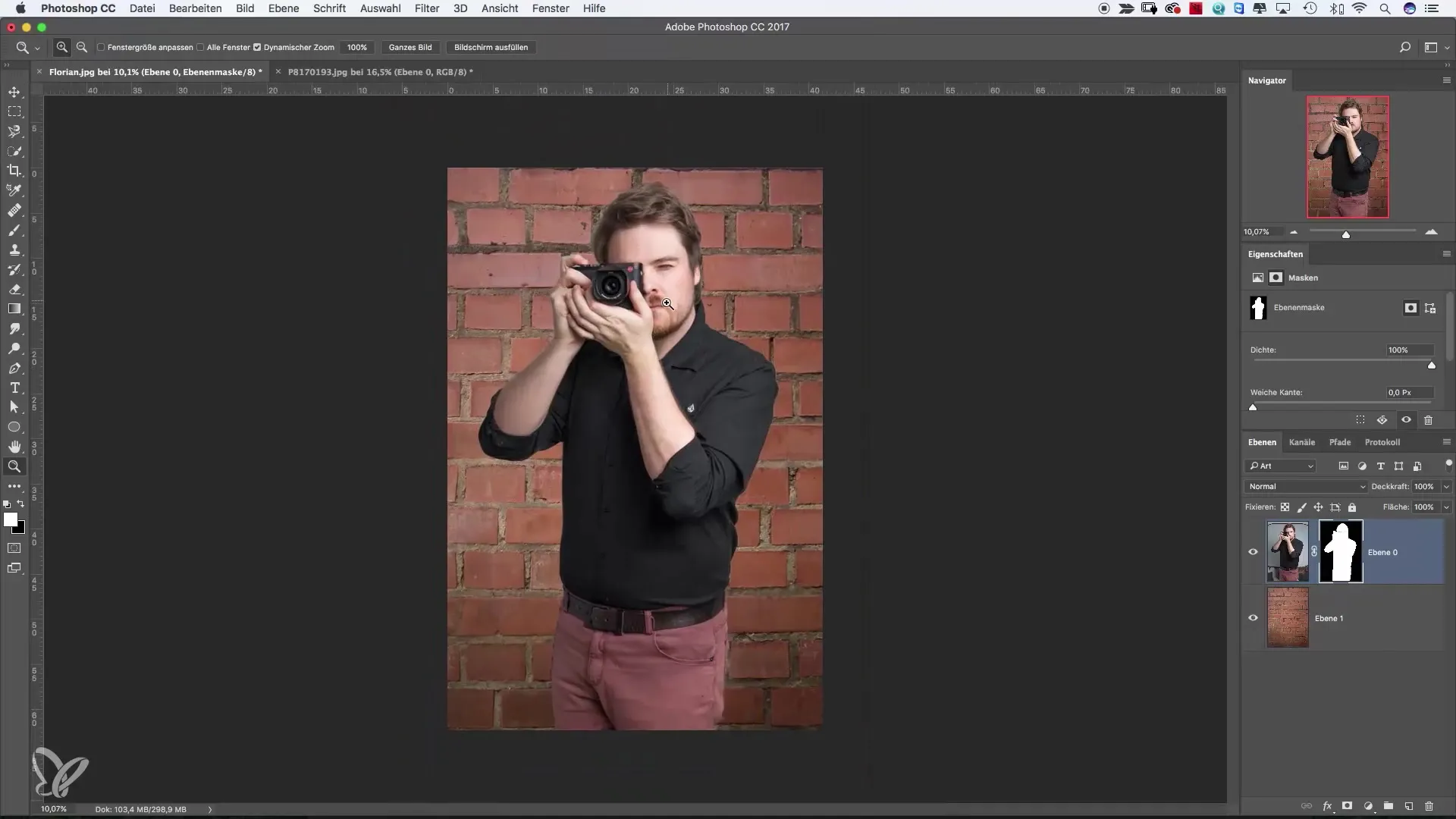Click the zoom-out magnifier in options bar
Screen dimensions: 1456x819
tap(82, 47)
